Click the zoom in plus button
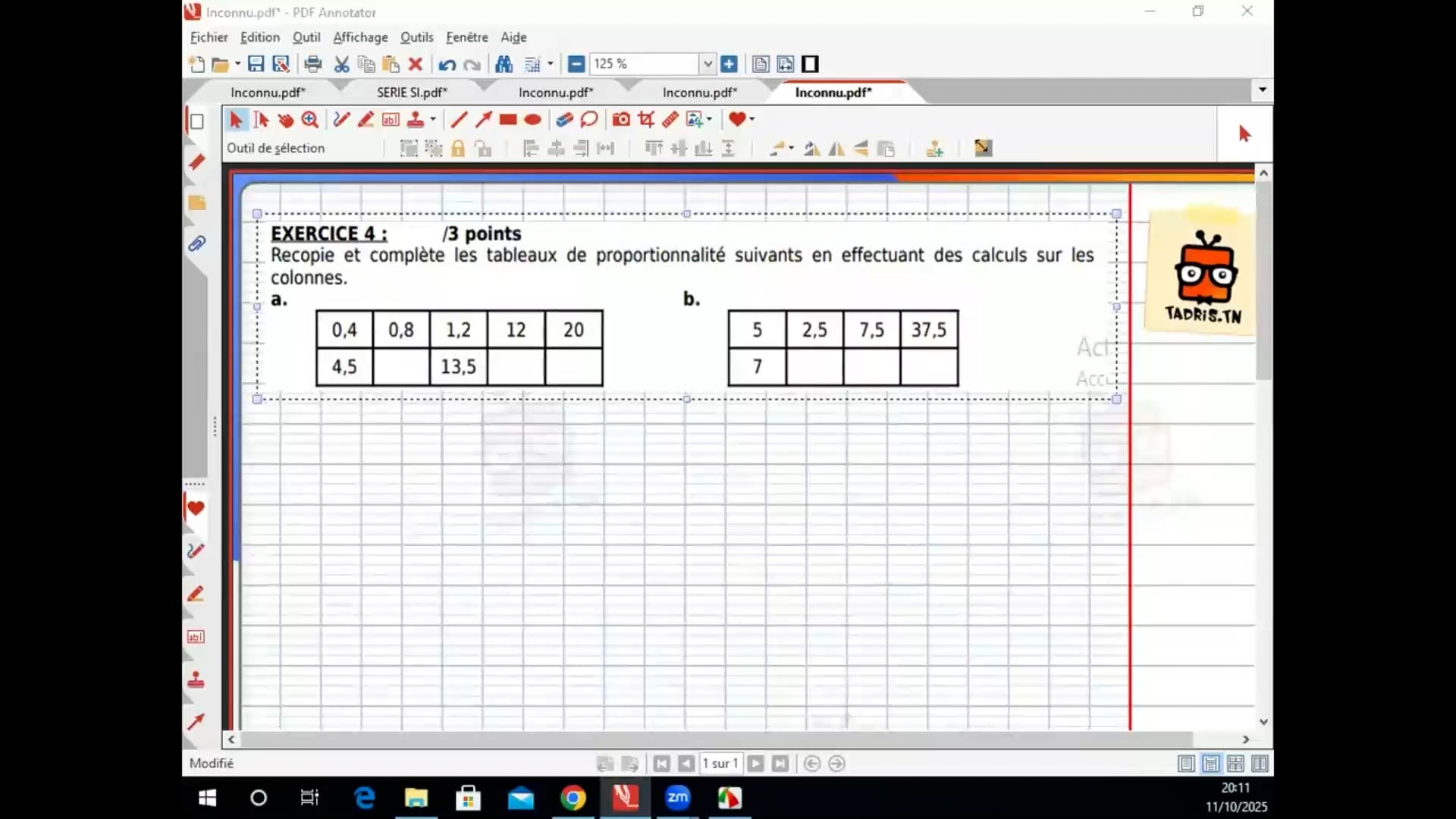The image size is (1456, 819). coord(729,64)
